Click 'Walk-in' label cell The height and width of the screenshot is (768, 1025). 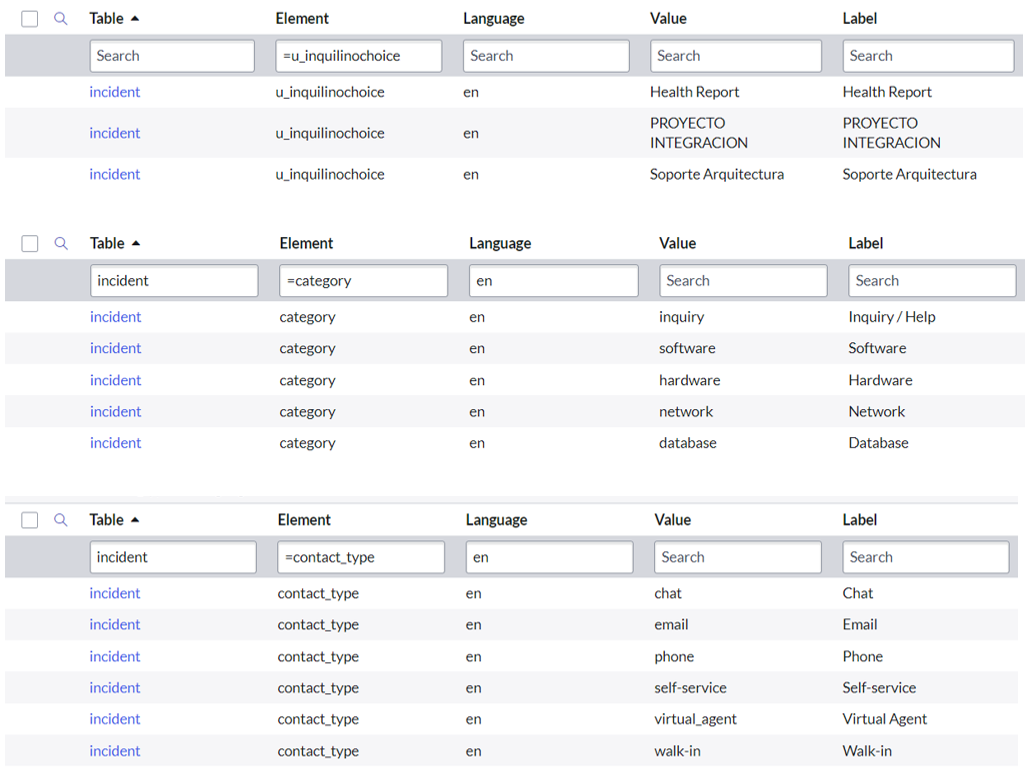[867, 752]
